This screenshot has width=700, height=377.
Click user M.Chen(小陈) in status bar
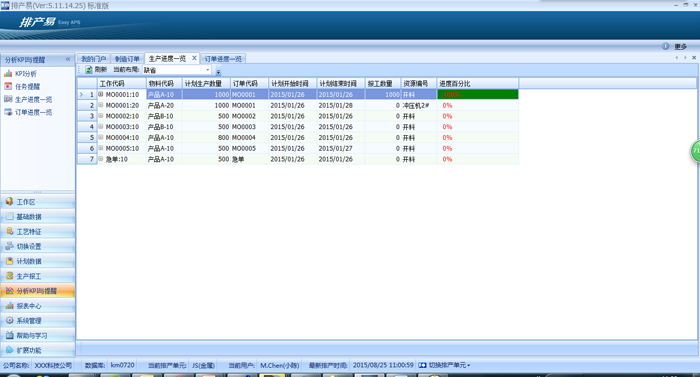pyautogui.click(x=279, y=365)
